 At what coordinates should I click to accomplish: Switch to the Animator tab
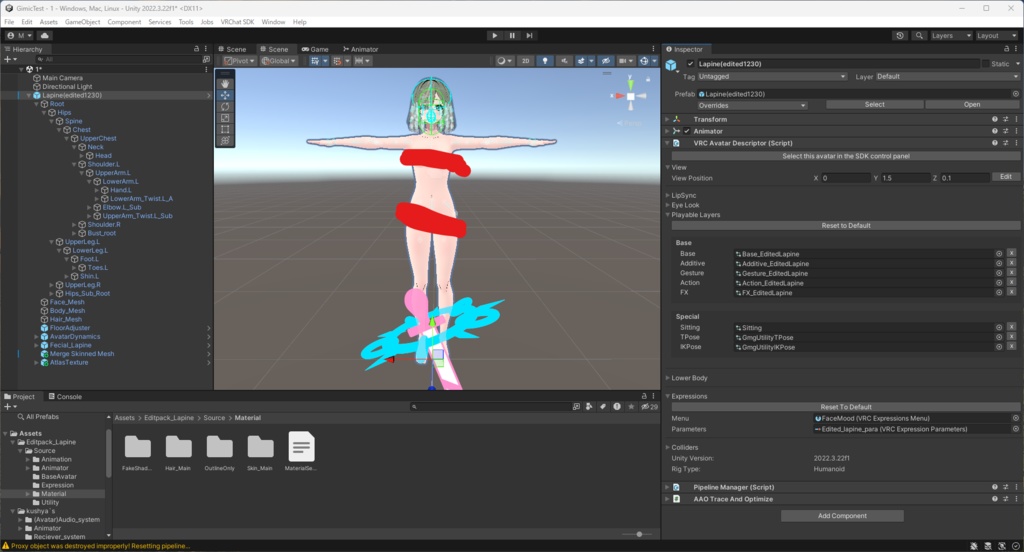(360, 49)
